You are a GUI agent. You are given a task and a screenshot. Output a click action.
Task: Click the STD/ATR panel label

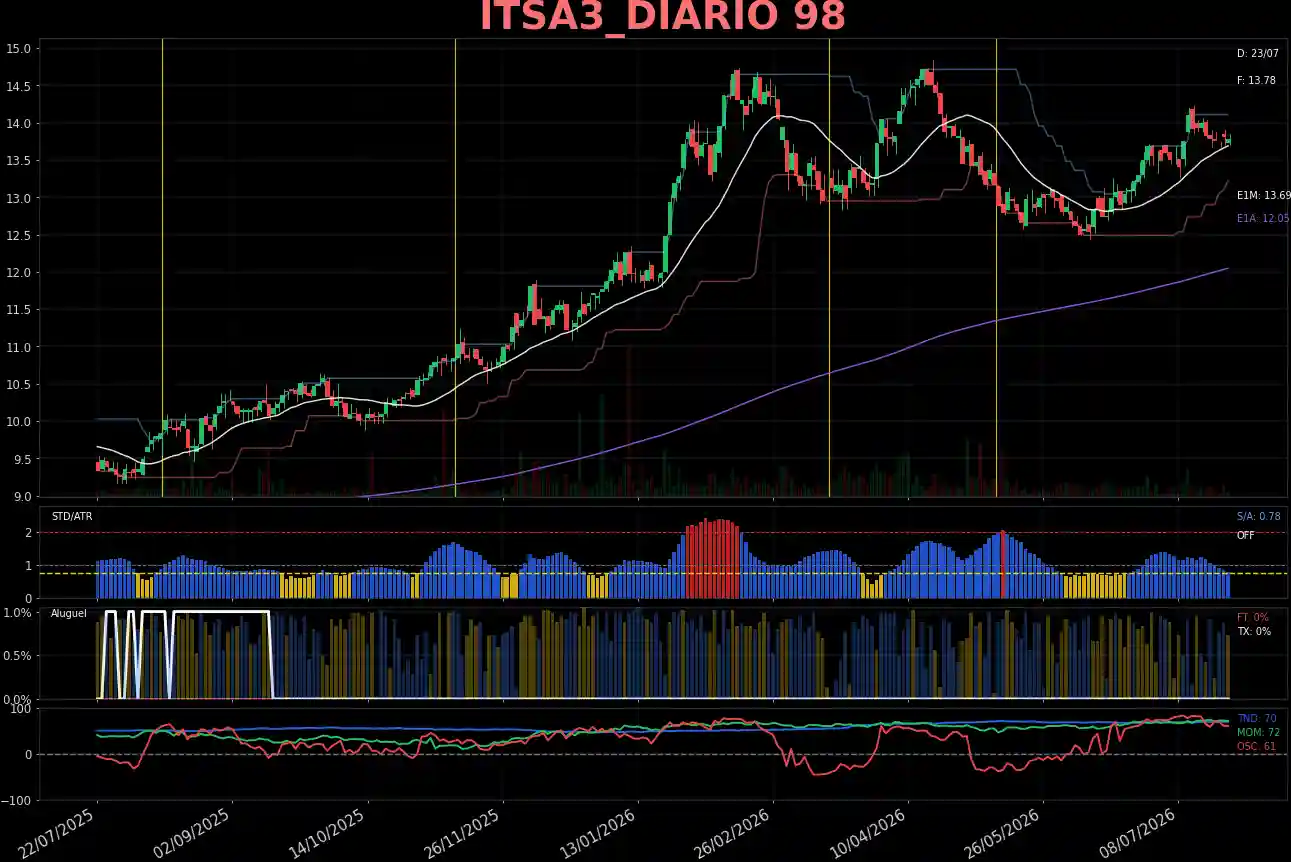point(71,517)
